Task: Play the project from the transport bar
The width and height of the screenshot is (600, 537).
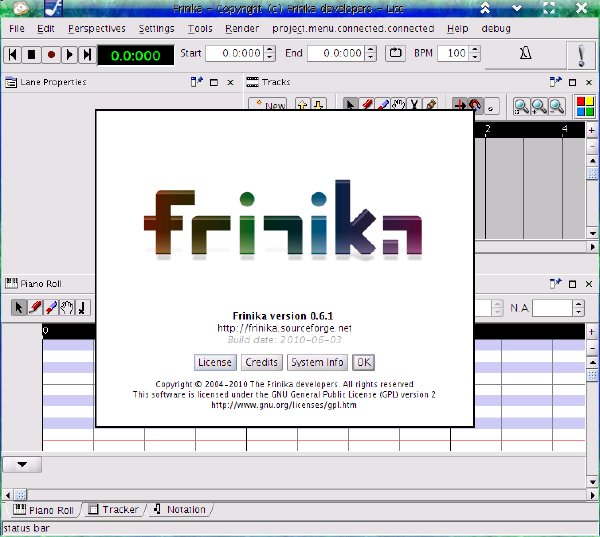Action: click(x=69, y=54)
